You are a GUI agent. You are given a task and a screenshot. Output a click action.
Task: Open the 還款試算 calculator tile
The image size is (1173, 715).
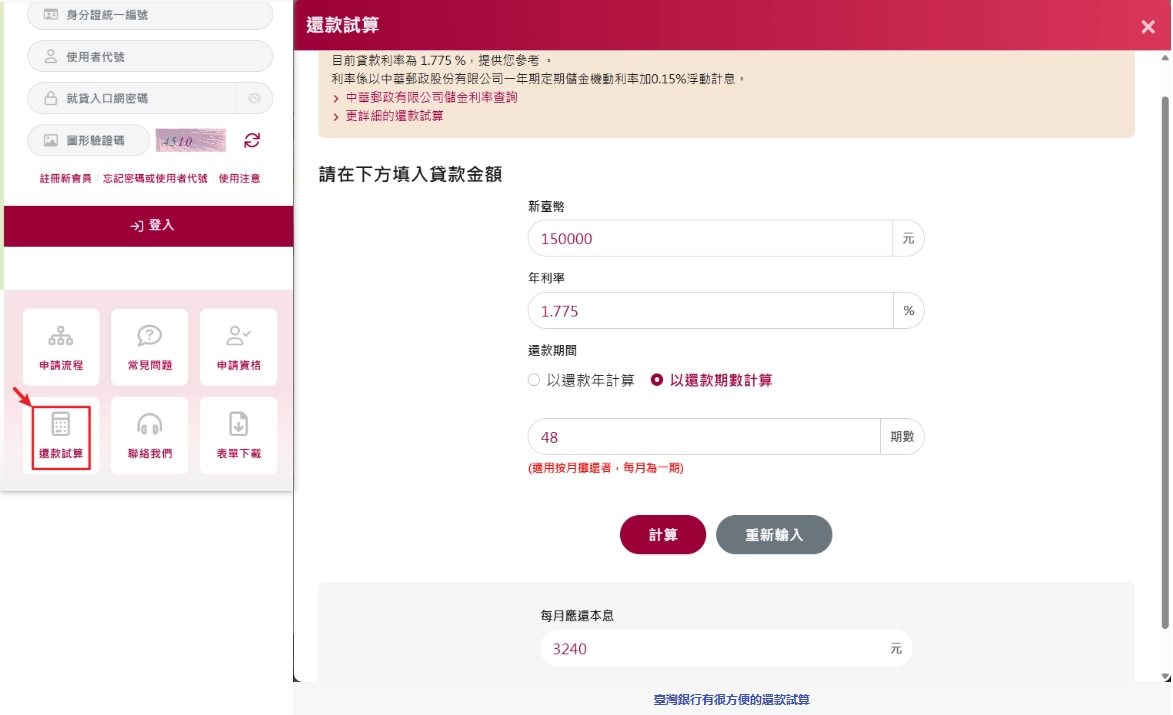[x=61, y=437]
